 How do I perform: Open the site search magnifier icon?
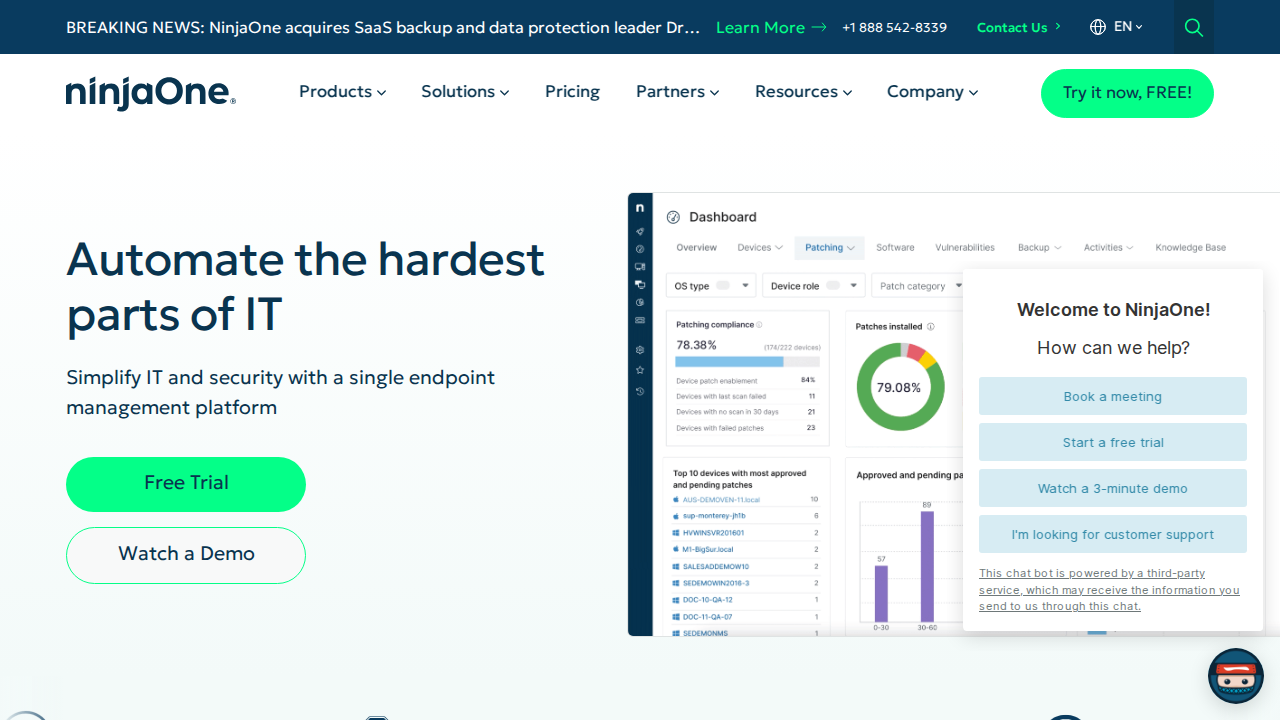point(1193,27)
